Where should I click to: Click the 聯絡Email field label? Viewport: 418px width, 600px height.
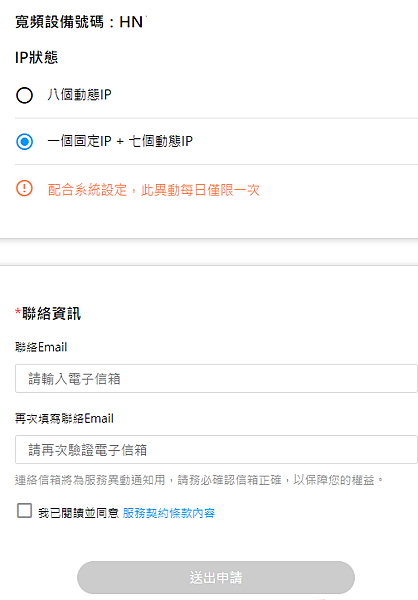pyautogui.click(x=41, y=347)
